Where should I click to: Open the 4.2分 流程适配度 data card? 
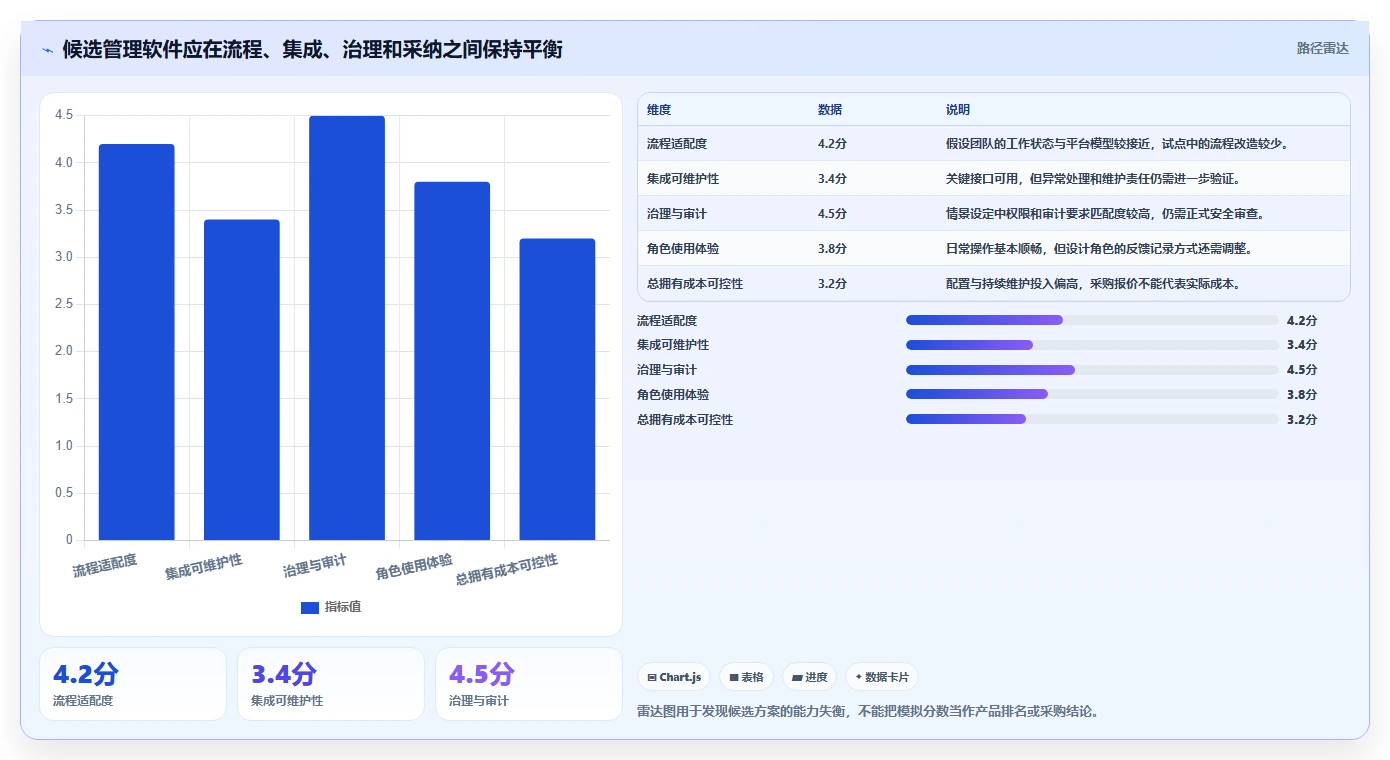tap(133, 684)
